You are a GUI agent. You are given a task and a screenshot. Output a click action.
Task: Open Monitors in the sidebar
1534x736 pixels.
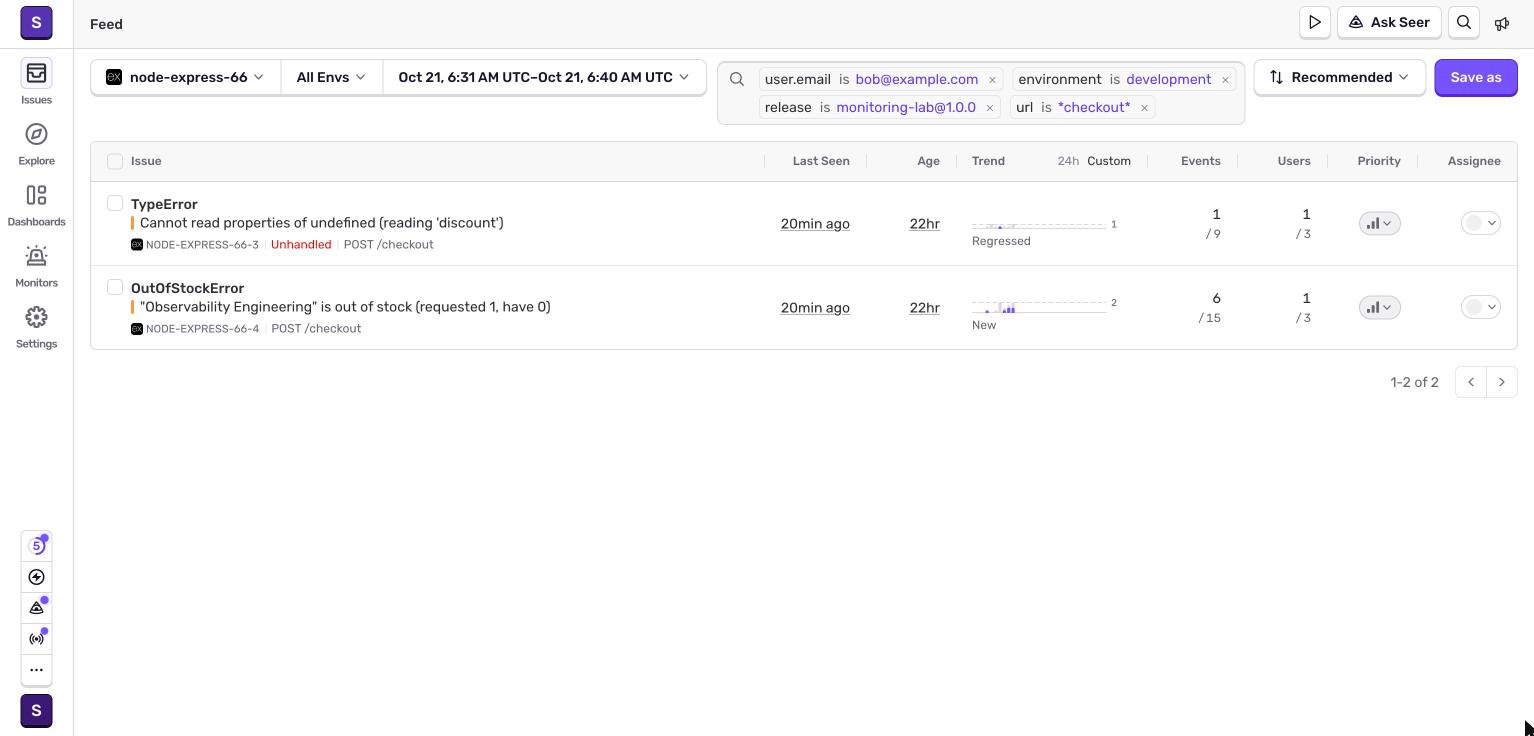[x=36, y=265]
